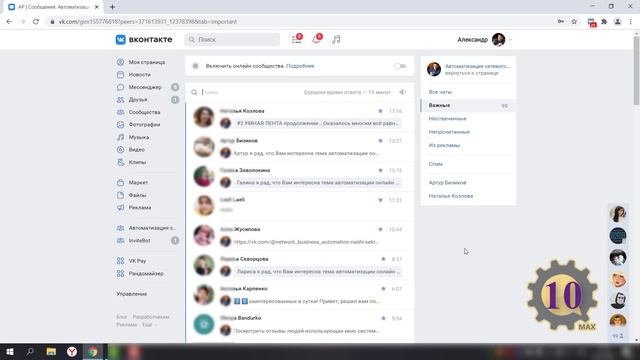Toggle star on Скворцова conversation
Image resolution: width=640 pixels, height=360 pixels.
click(383, 259)
